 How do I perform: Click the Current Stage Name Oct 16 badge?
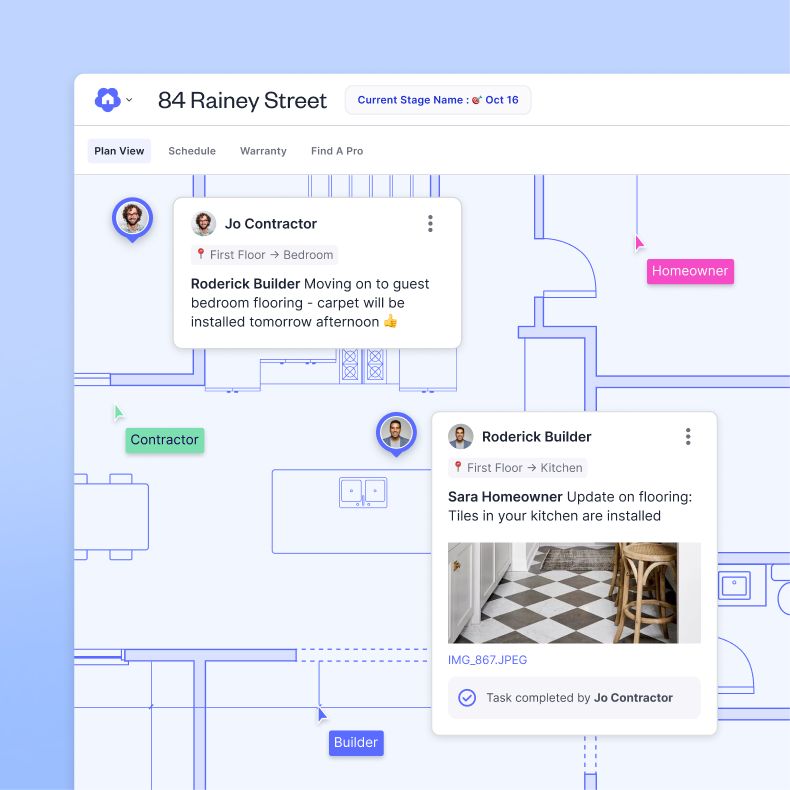coord(438,100)
